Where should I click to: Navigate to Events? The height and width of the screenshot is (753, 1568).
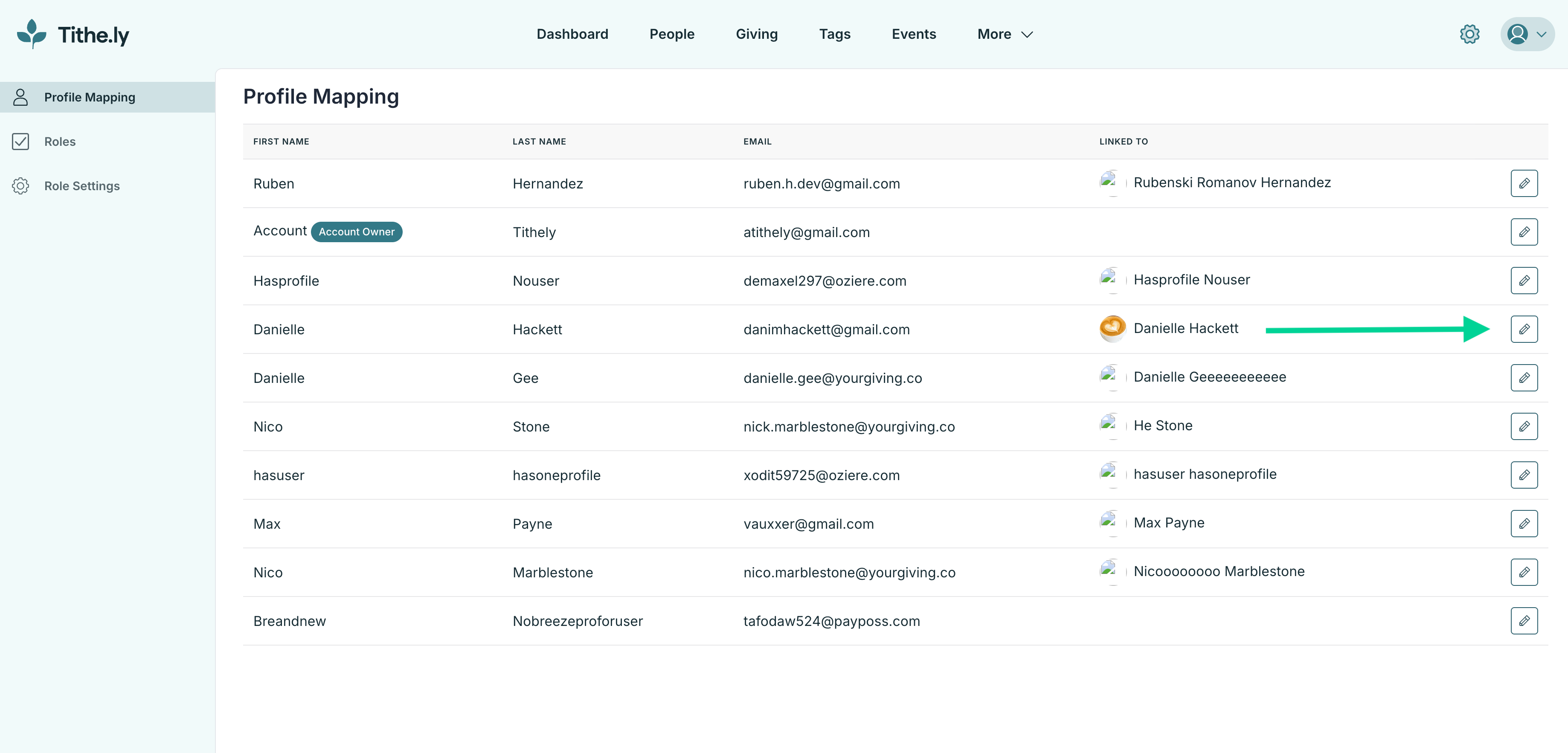(914, 34)
